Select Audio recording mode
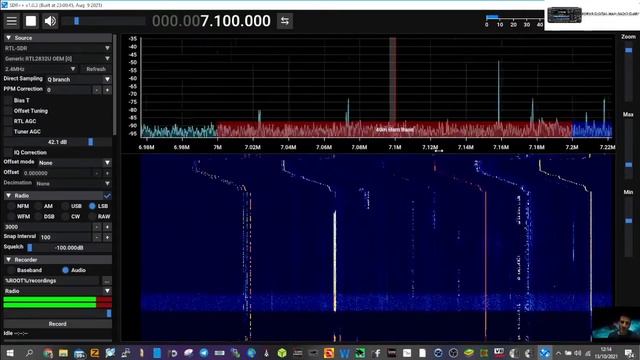This screenshot has width=640, height=360. pos(65,270)
